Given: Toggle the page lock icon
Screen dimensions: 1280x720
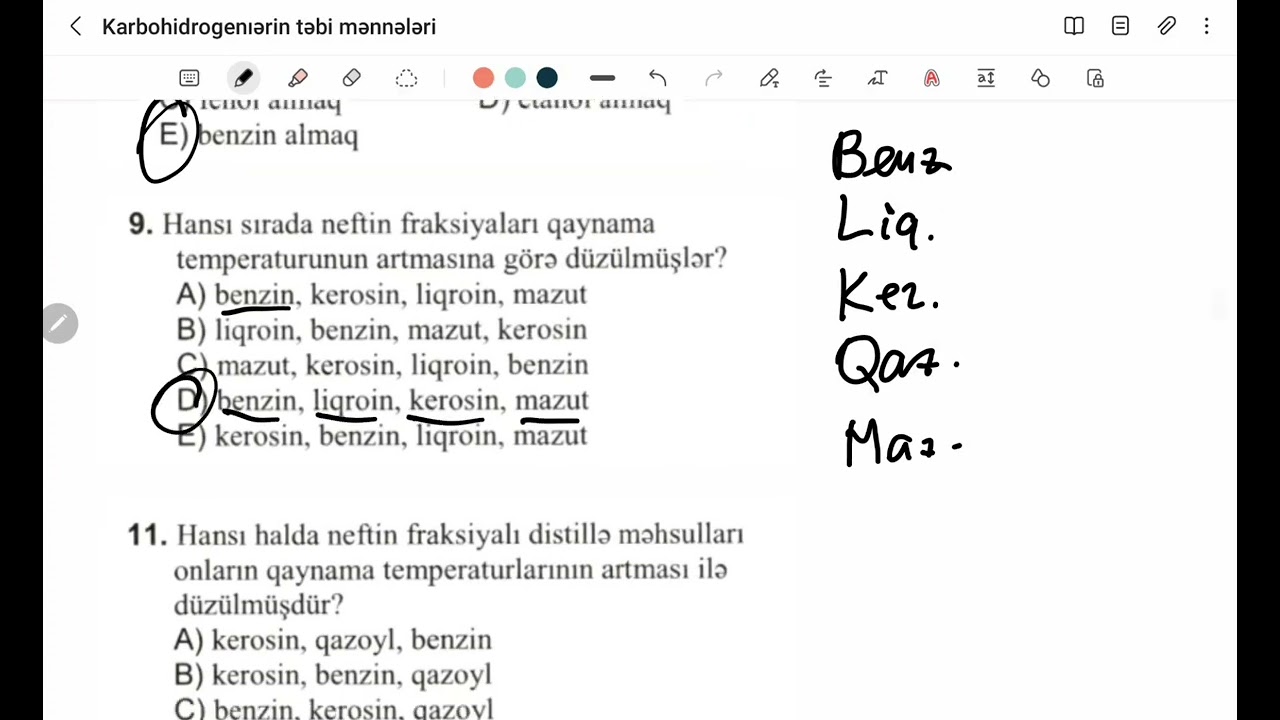Looking at the screenshot, I should [x=1095, y=78].
